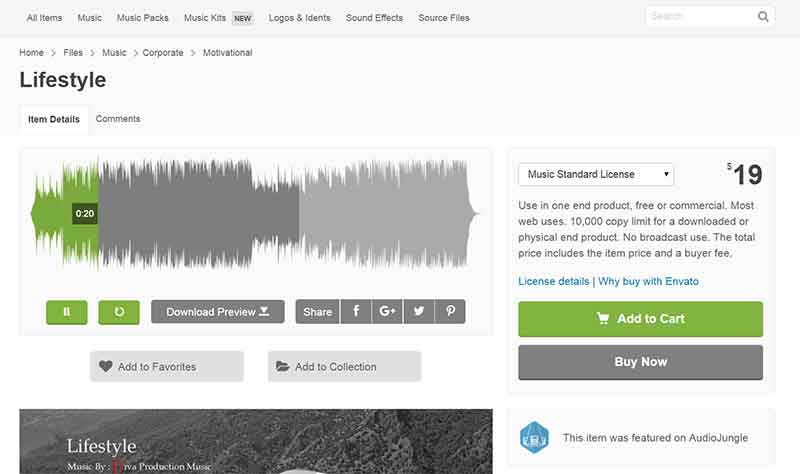
Task: Click into the Search input field
Action: pos(699,17)
